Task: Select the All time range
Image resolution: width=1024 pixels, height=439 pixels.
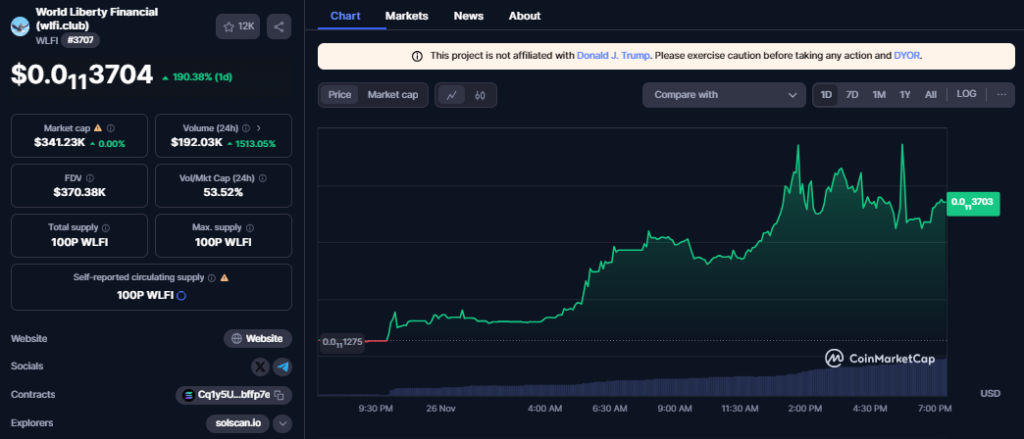Action: 931,95
